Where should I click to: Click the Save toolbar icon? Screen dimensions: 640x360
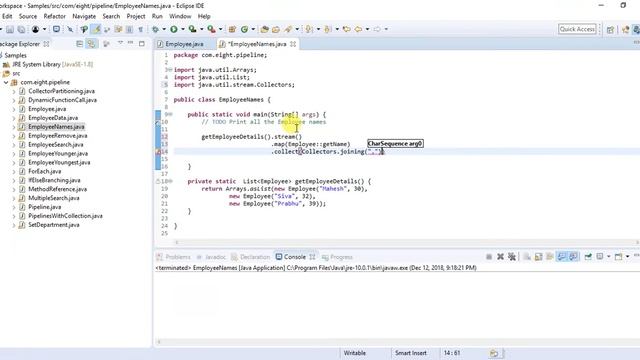(10, 29)
